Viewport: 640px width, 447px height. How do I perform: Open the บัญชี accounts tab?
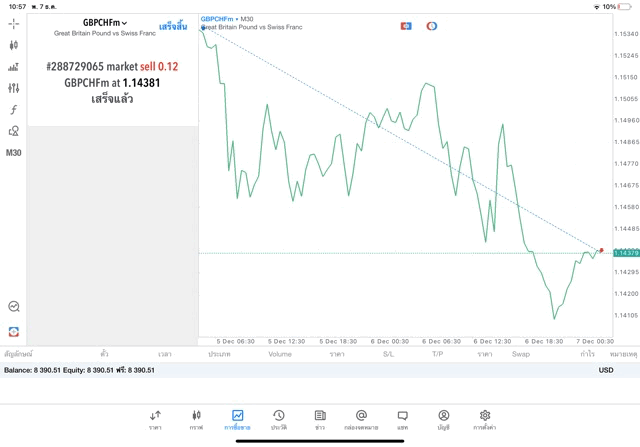click(444, 420)
